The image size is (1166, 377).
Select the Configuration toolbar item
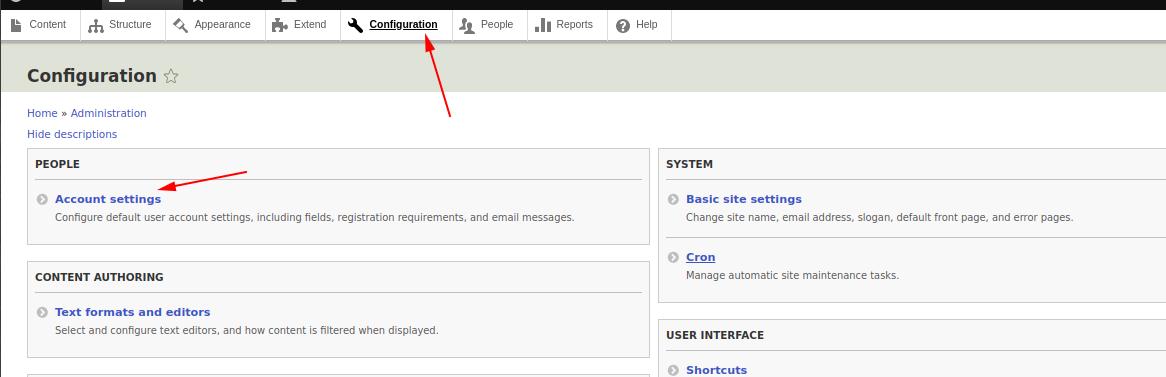(393, 25)
